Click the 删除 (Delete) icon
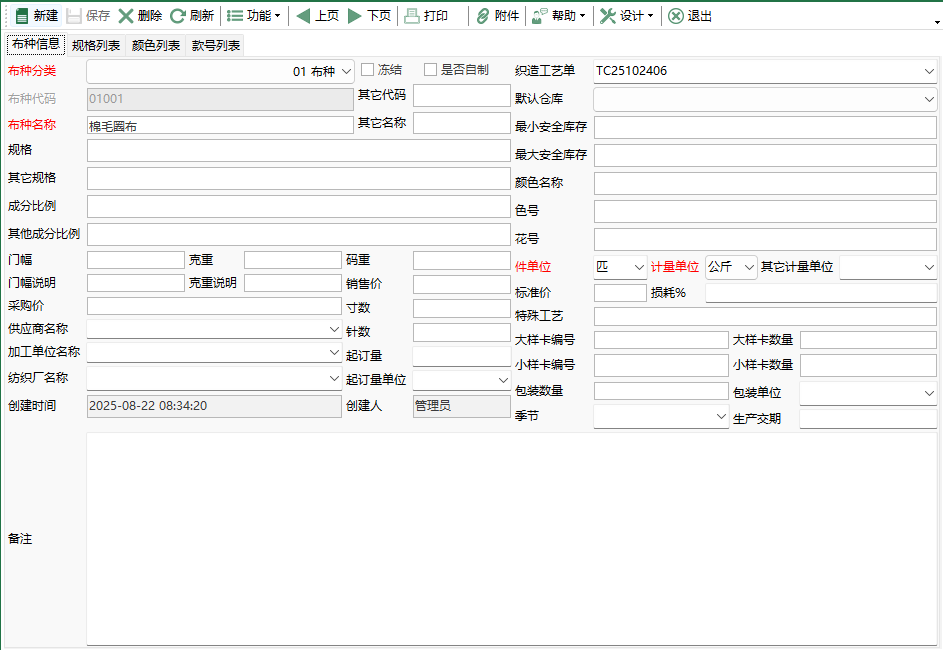The image size is (943, 650). 125,15
